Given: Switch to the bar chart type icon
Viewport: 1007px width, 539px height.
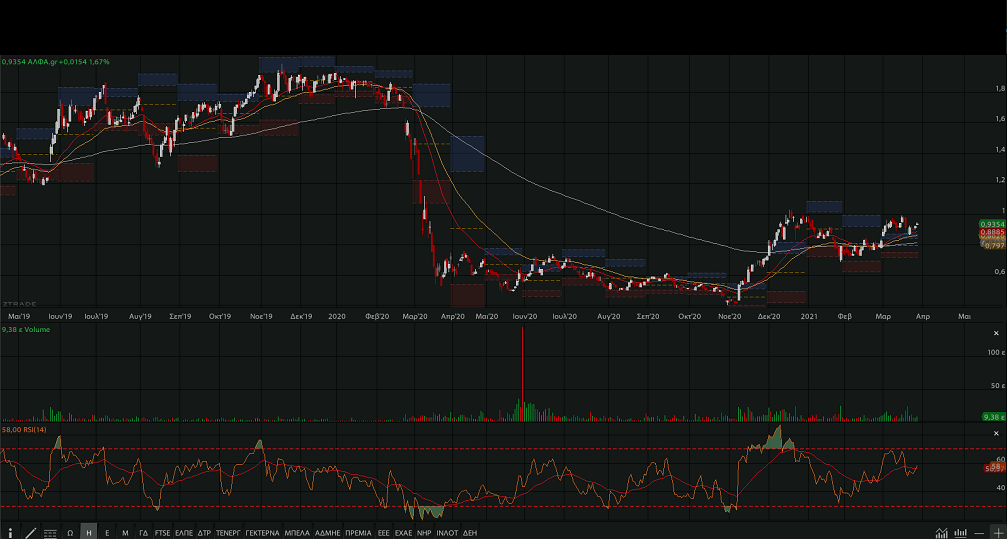Looking at the screenshot, I should click(x=961, y=533).
